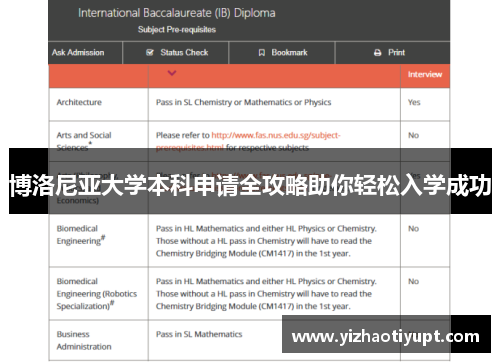
Task: Click the Subject Pre-requisites subtitle
Action: click(x=177, y=30)
